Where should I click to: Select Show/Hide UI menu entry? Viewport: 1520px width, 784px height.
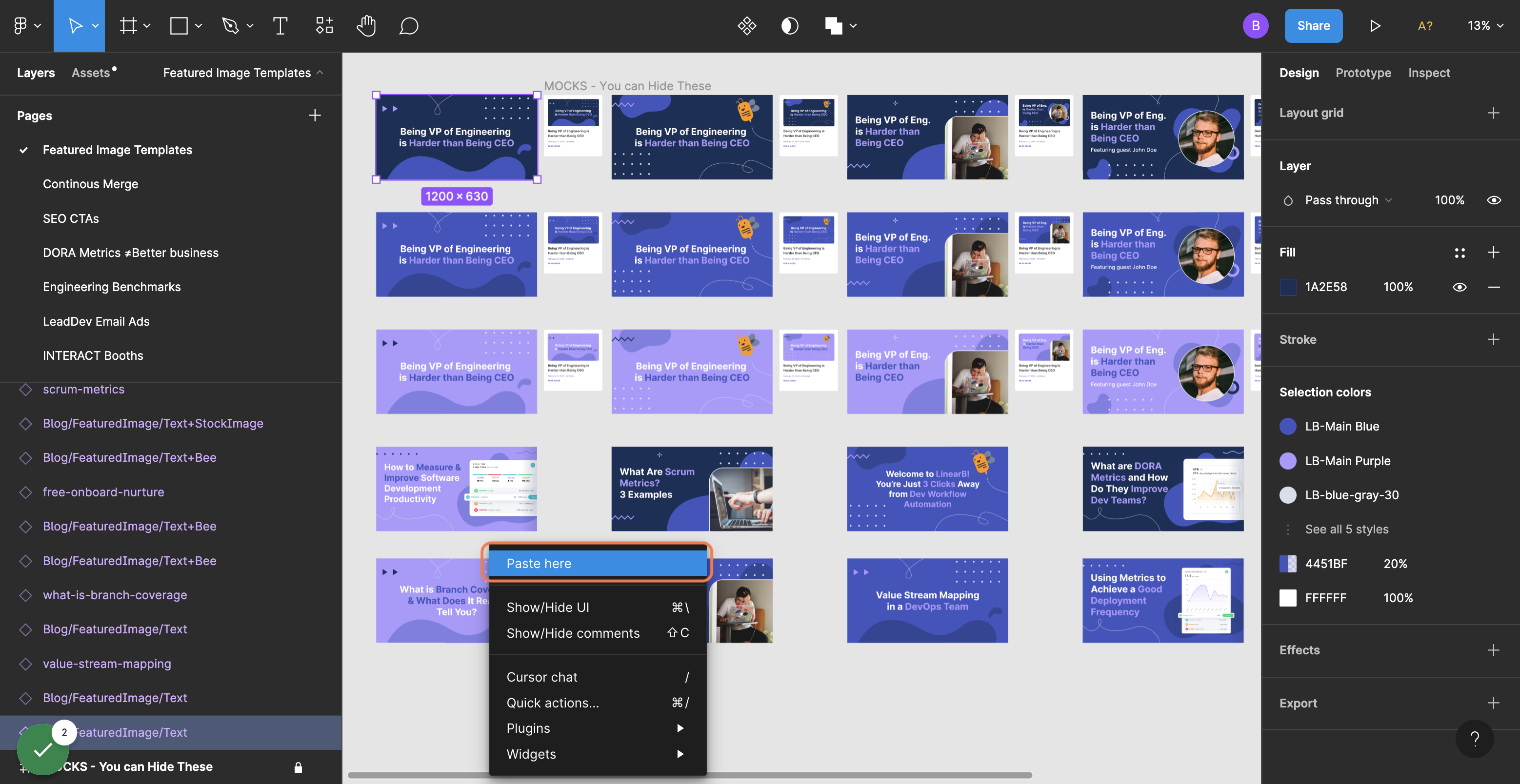tap(597, 607)
